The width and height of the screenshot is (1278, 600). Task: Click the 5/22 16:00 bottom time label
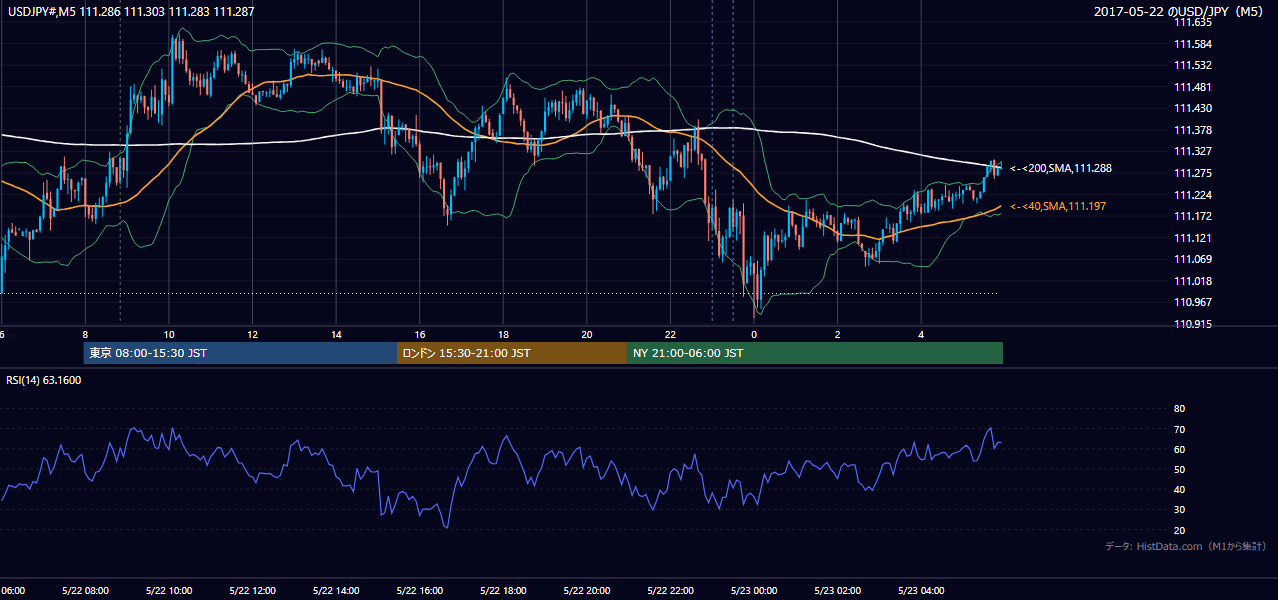[419, 591]
